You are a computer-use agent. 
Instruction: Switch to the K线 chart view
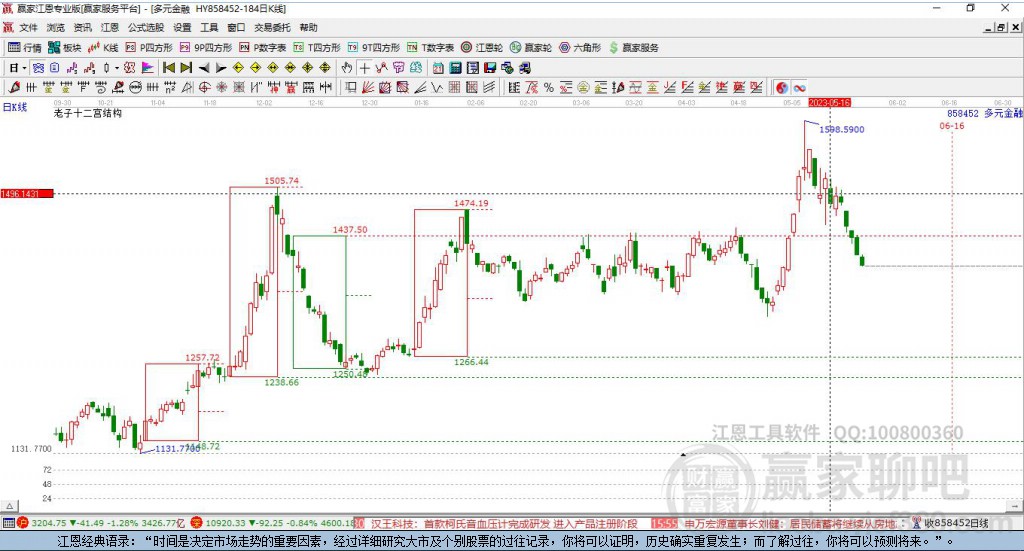pos(103,48)
